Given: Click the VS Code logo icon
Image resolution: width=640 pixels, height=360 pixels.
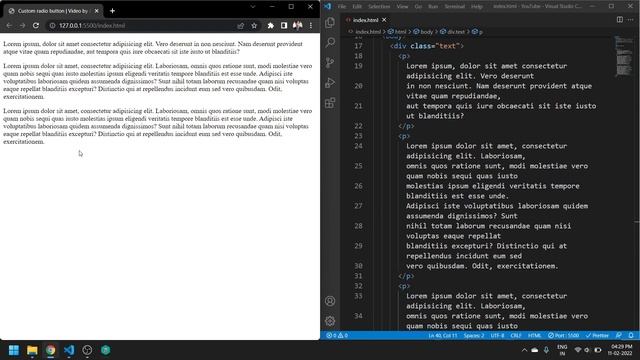Looking at the screenshot, I should click(328, 6).
